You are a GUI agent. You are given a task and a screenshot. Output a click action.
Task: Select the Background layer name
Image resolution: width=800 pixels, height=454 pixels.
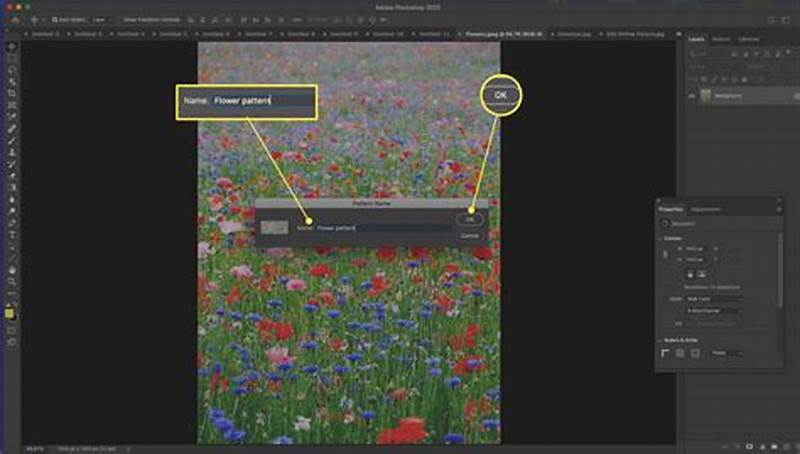click(728, 96)
